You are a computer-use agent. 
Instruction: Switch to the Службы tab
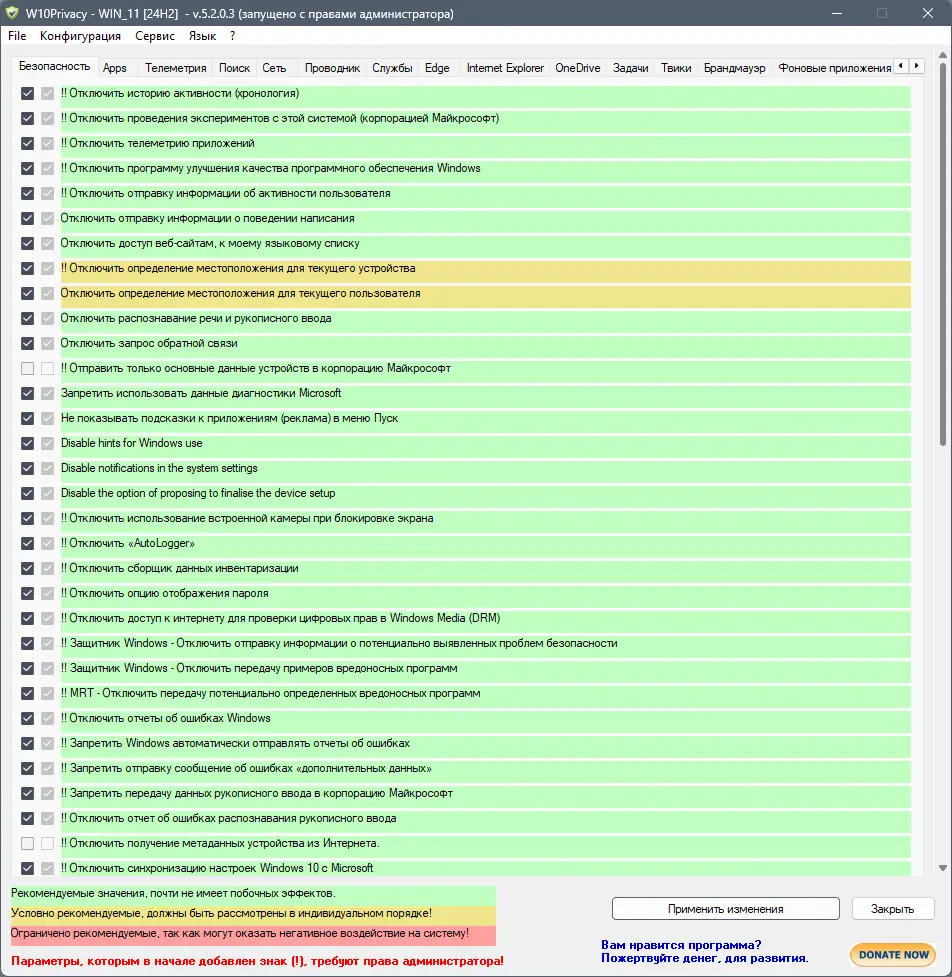pyautogui.click(x=392, y=68)
